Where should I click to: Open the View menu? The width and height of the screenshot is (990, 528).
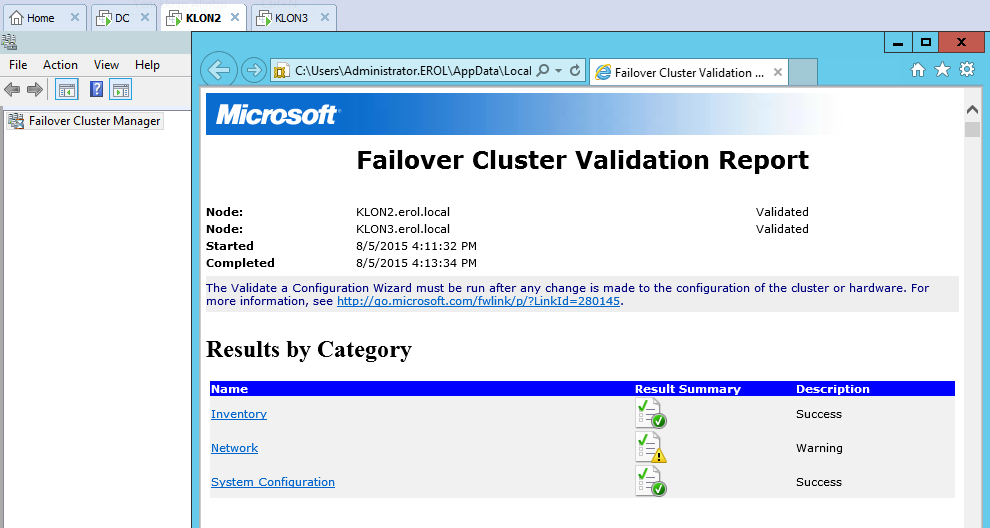pos(106,65)
